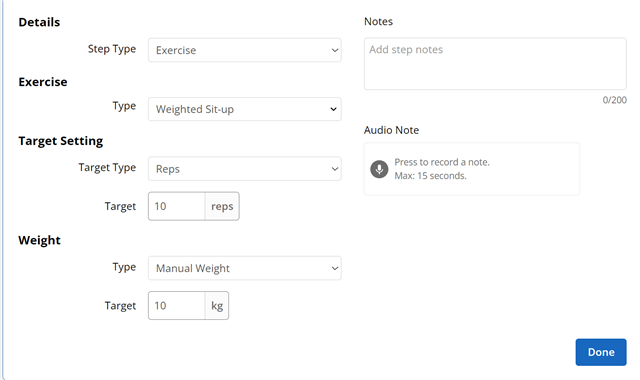Focus the weight target kg number field

[x=176, y=306]
